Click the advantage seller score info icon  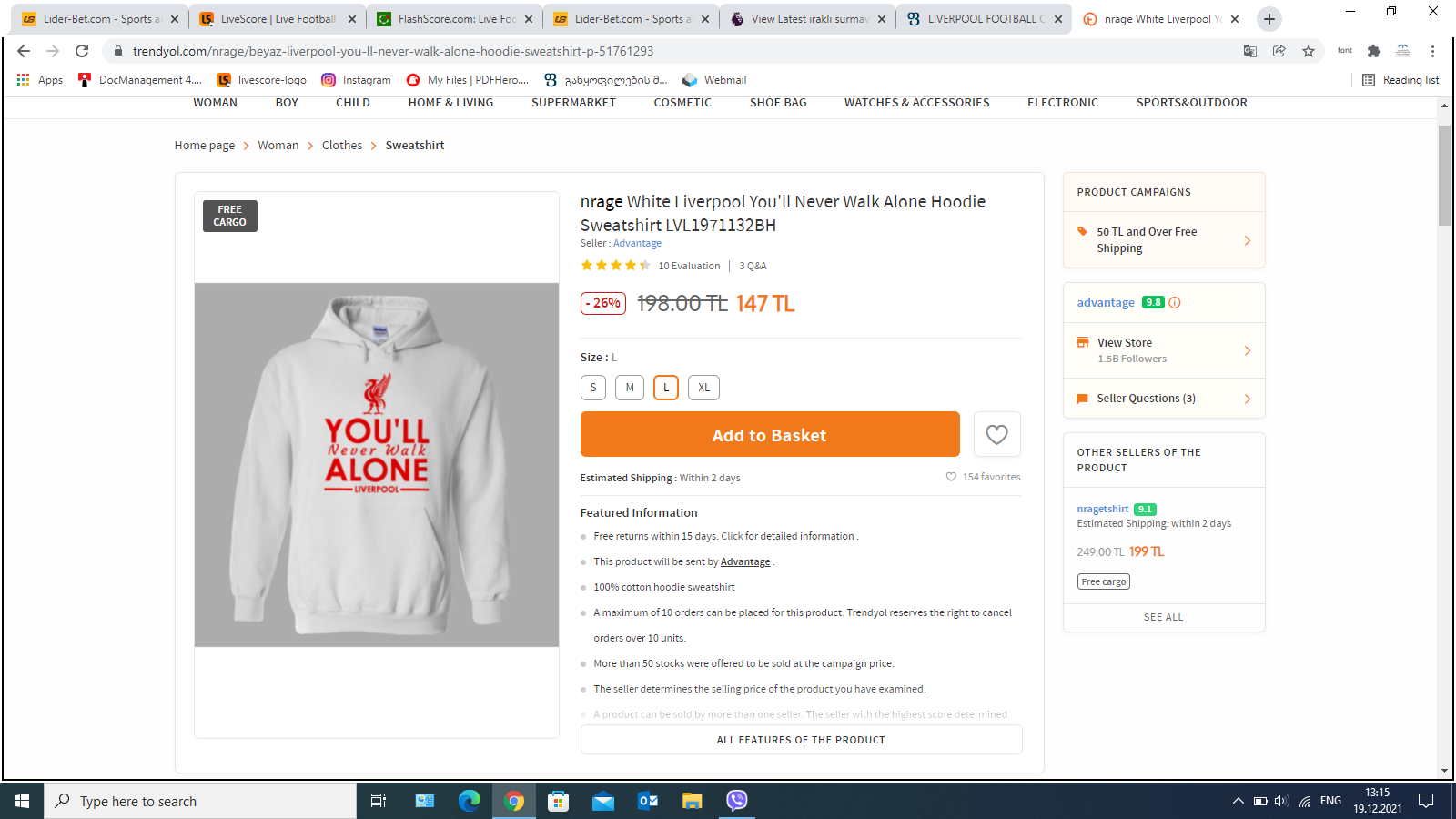[x=1175, y=303]
